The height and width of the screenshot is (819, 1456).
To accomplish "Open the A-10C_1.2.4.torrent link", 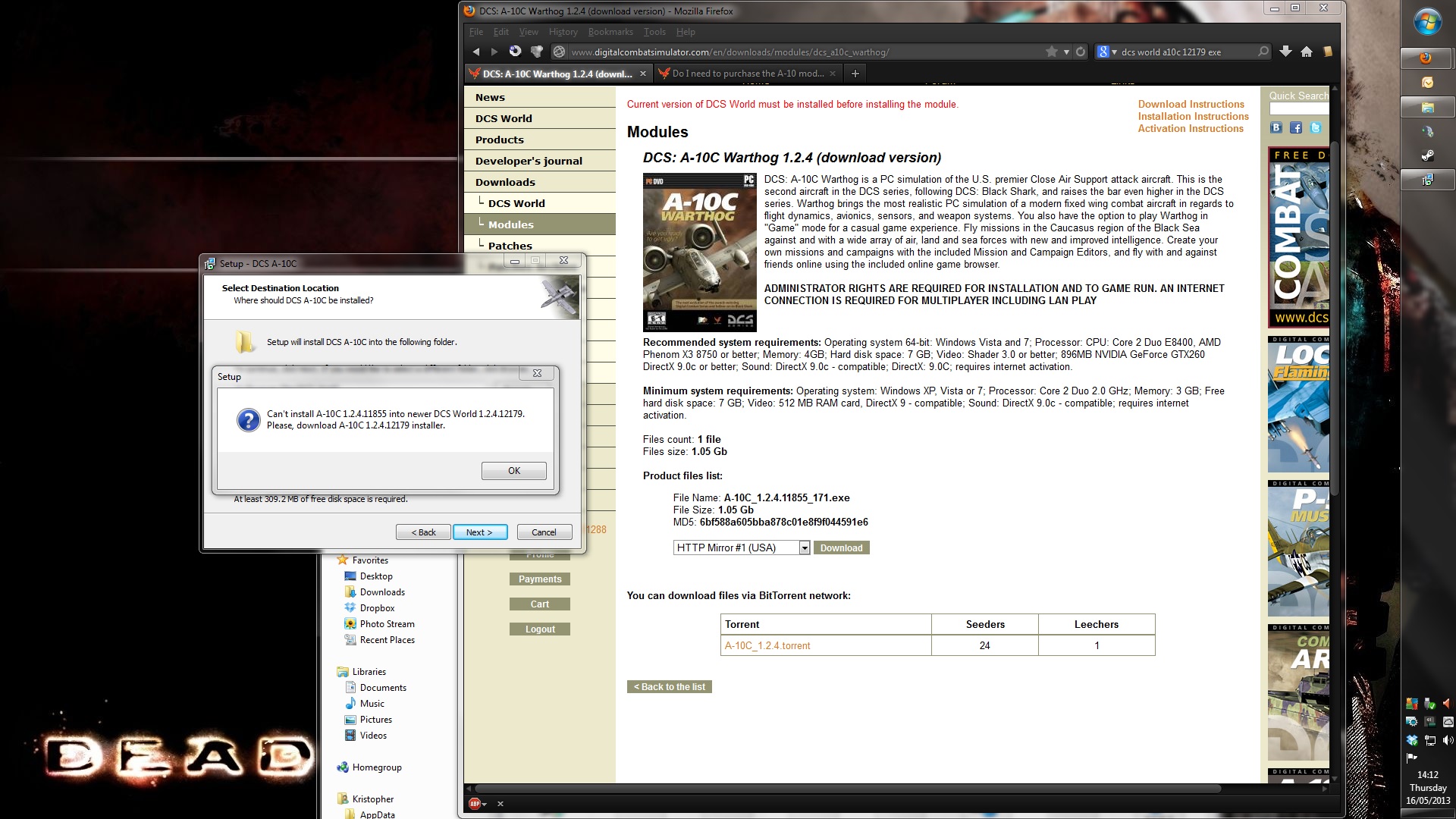I will click(x=767, y=645).
